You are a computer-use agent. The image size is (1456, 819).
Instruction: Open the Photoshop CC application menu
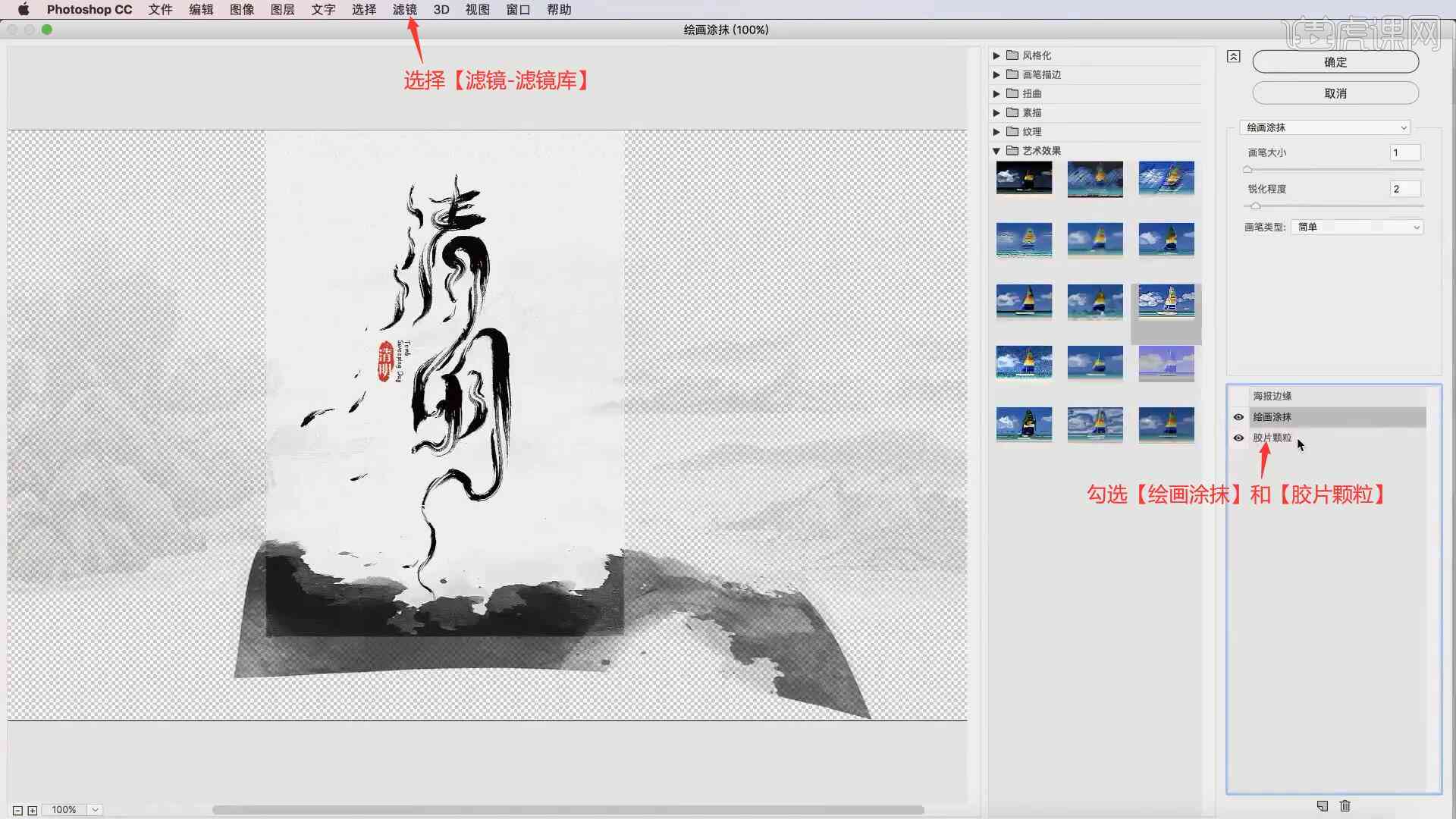(x=89, y=9)
